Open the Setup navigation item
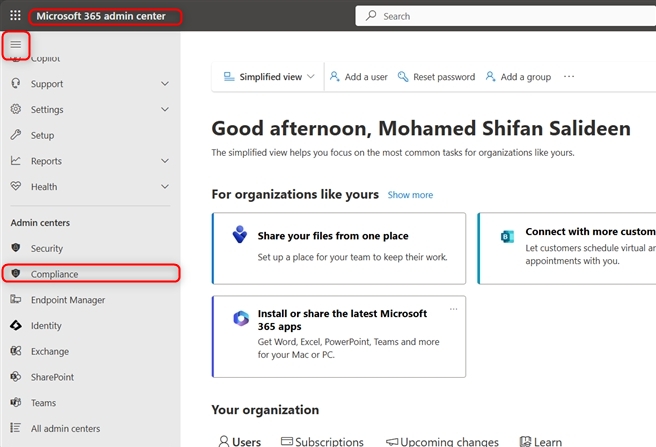Viewport: 656px width, 447px height. [90, 135]
